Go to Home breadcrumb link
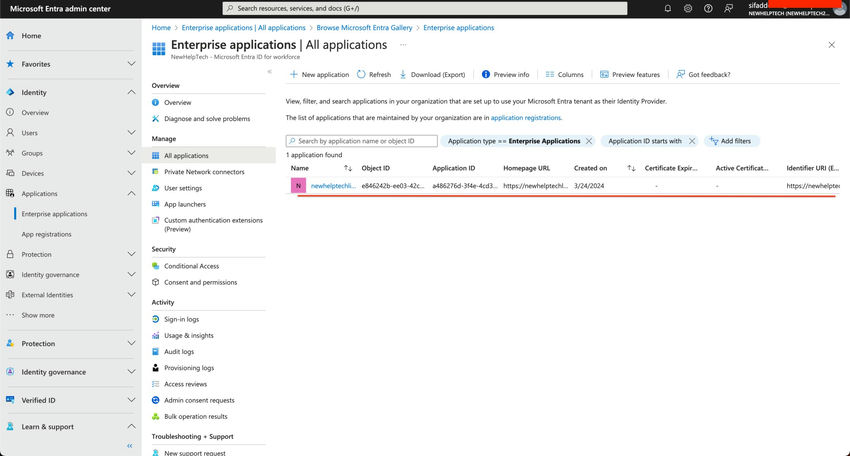The image size is (850, 456). [x=161, y=28]
